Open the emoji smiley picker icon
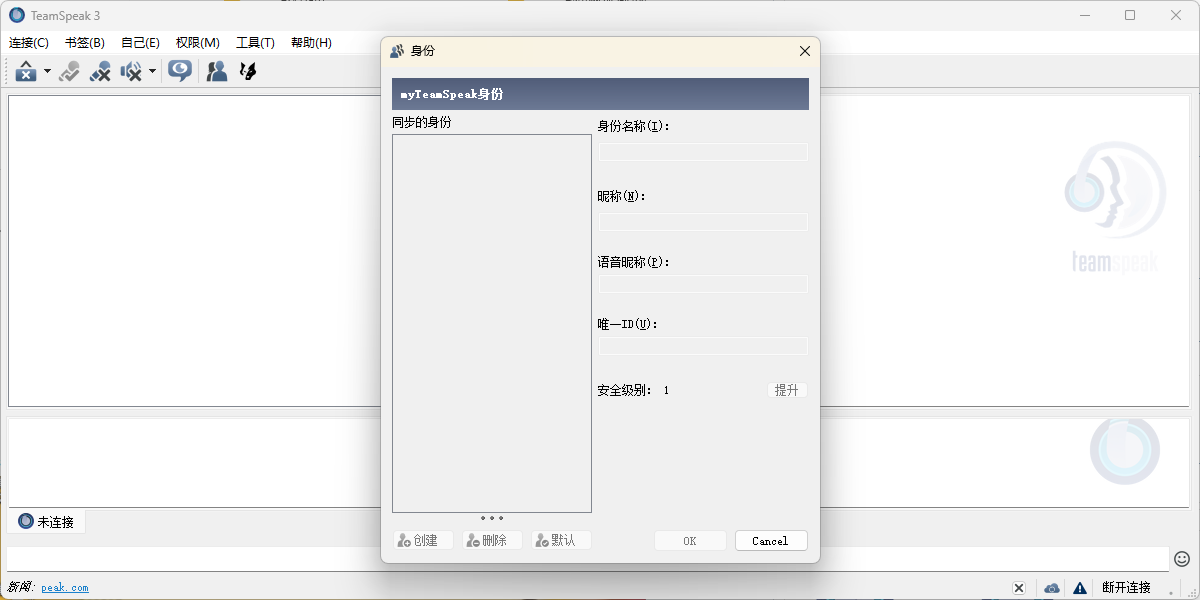This screenshot has height=600, width=1200. [x=1182, y=558]
